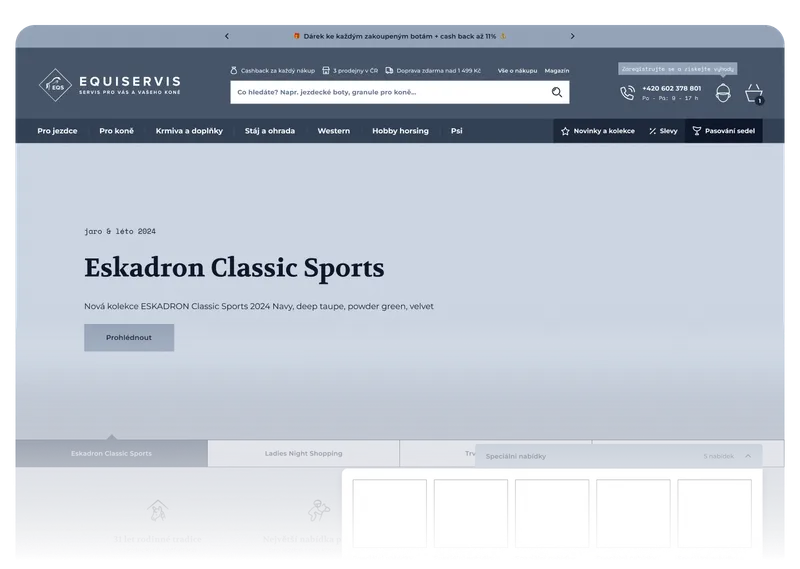Open the first special offer thumbnail

tap(389, 513)
